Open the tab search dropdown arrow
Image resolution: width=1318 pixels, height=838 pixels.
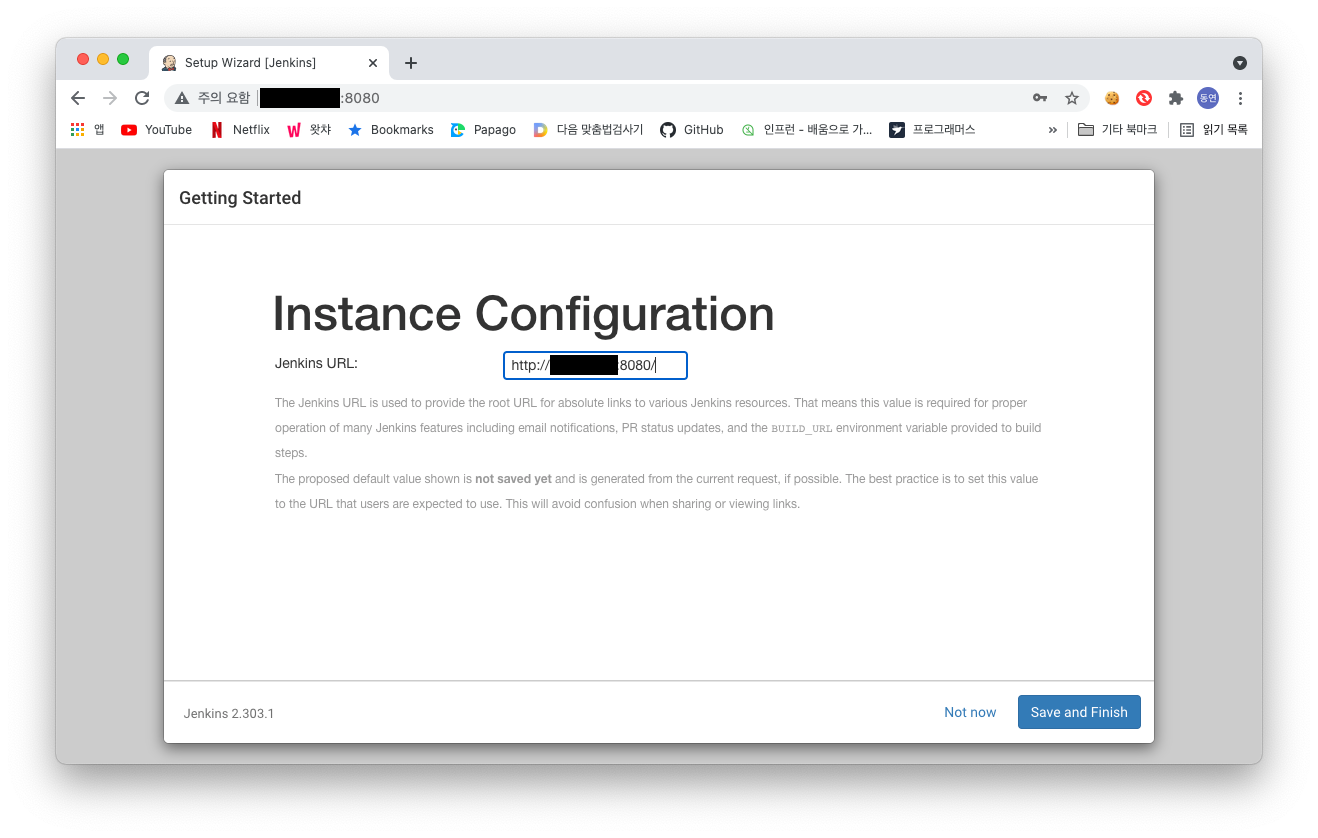click(1240, 63)
